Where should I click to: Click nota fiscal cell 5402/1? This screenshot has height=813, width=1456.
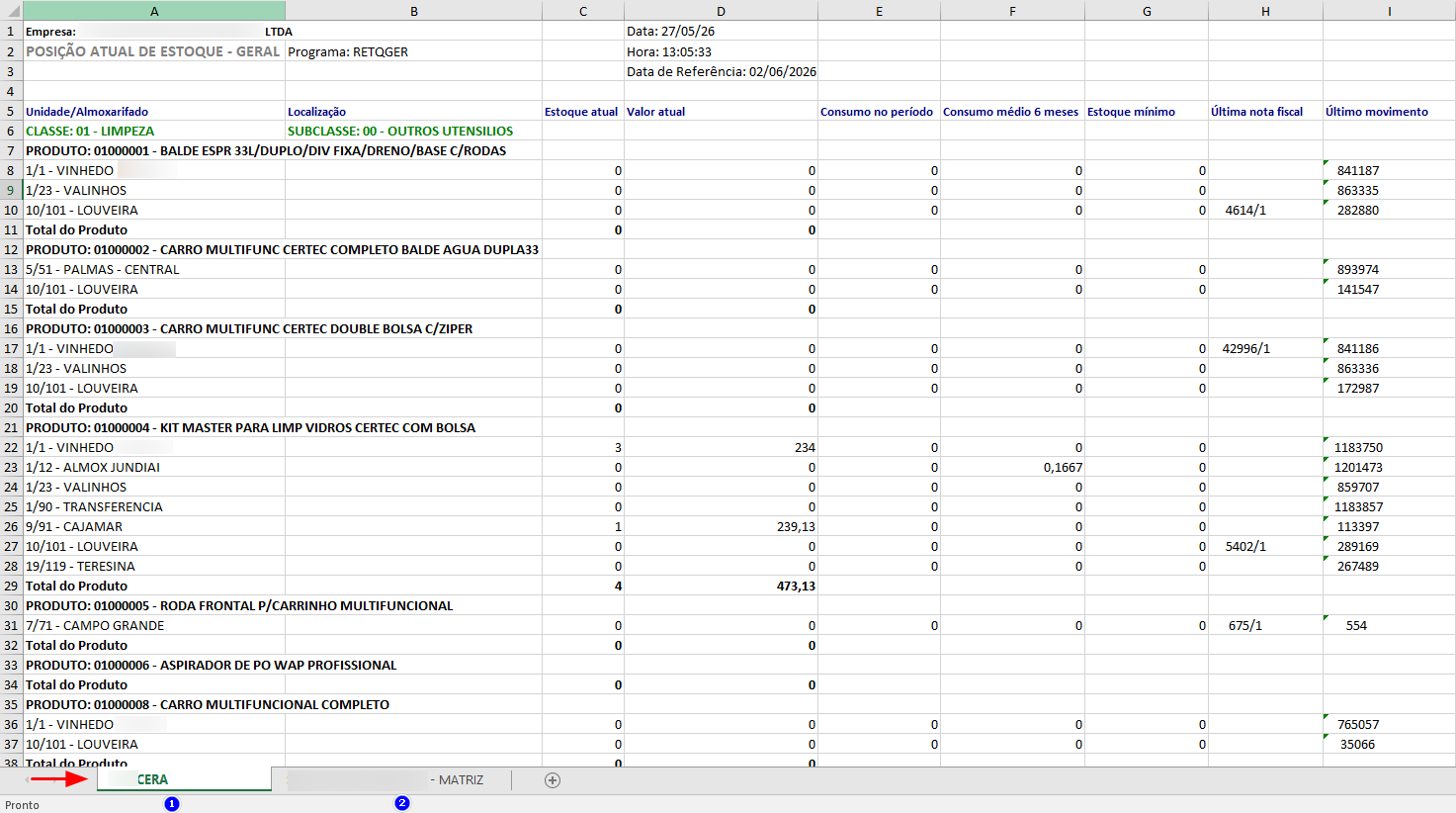pos(1265,546)
